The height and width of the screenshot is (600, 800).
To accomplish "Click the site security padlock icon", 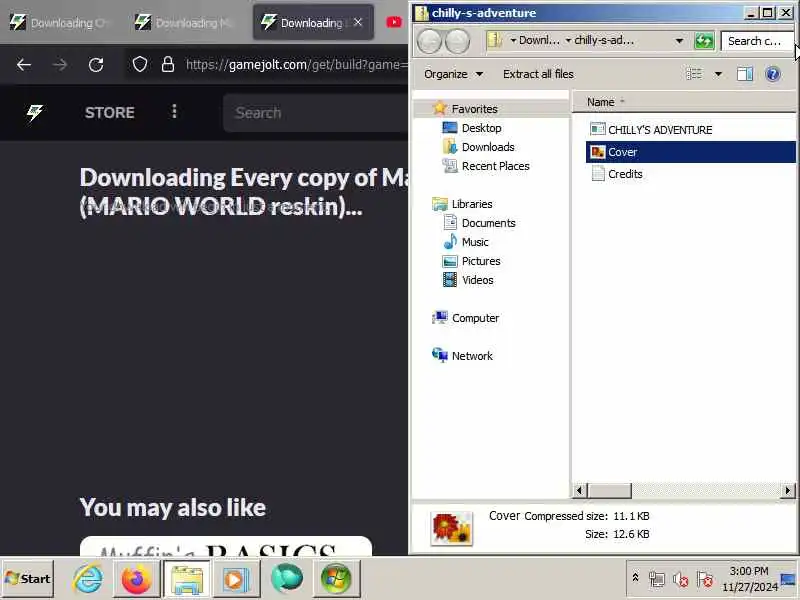I will click(167, 65).
